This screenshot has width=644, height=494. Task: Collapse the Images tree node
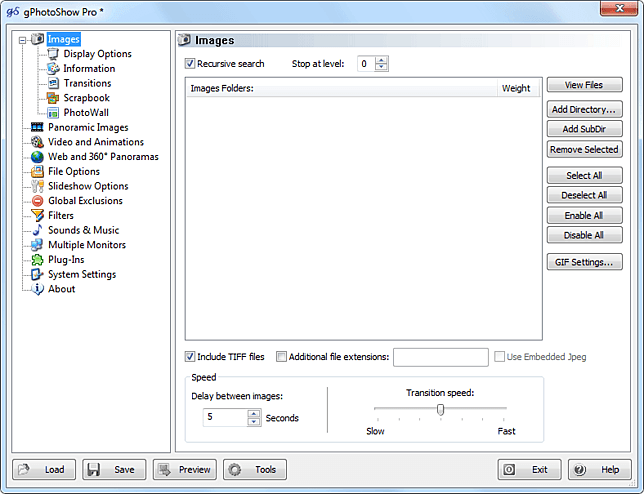coord(23,40)
